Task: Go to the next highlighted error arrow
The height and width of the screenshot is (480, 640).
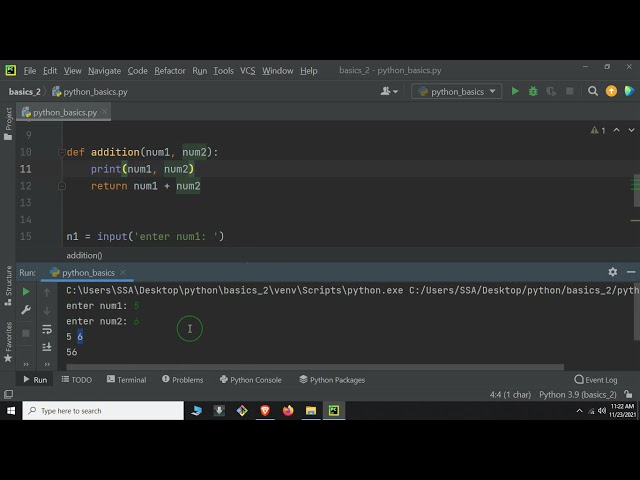Action: 631,130
